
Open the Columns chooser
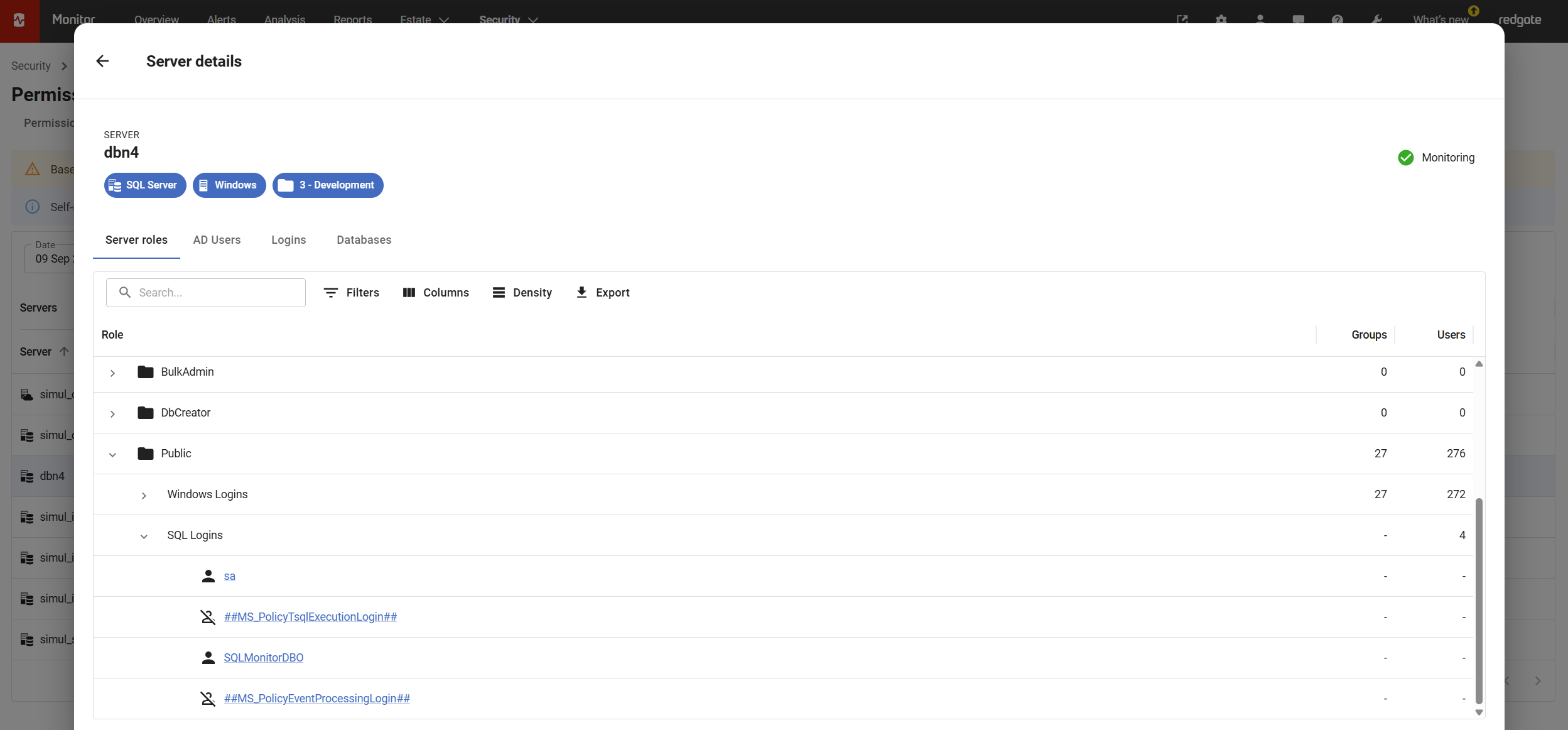coord(436,293)
